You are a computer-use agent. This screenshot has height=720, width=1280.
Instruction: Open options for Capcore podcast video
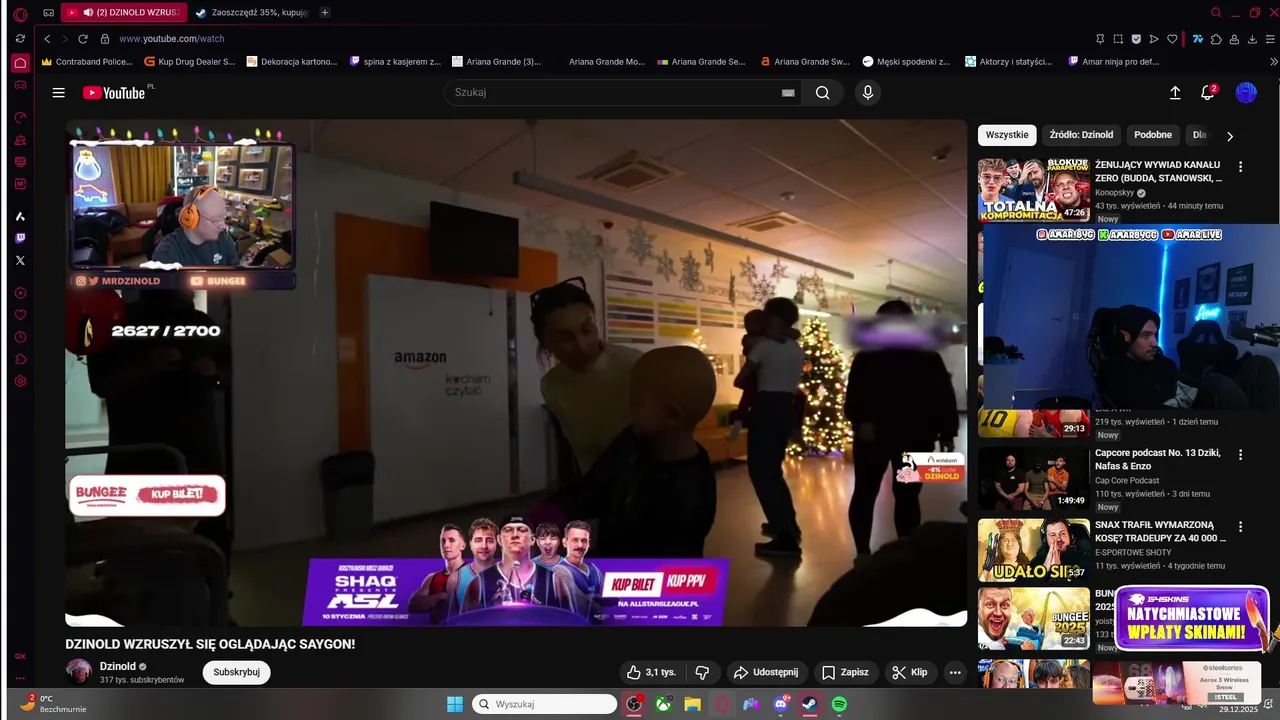1241,454
